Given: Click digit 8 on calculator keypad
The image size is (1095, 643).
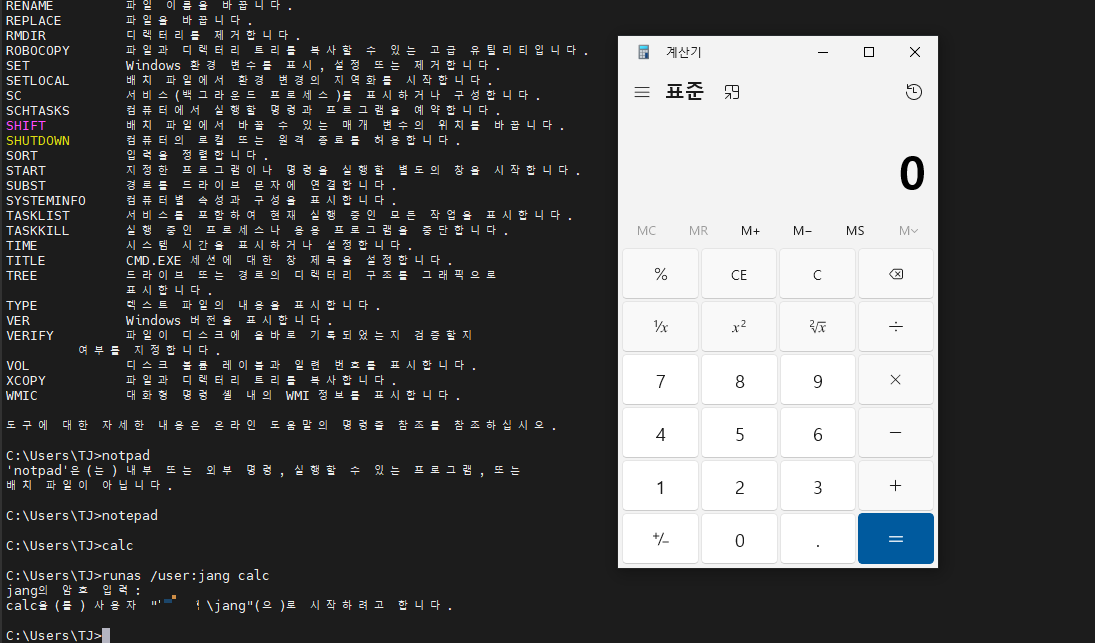Looking at the screenshot, I should click(x=739, y=380).
